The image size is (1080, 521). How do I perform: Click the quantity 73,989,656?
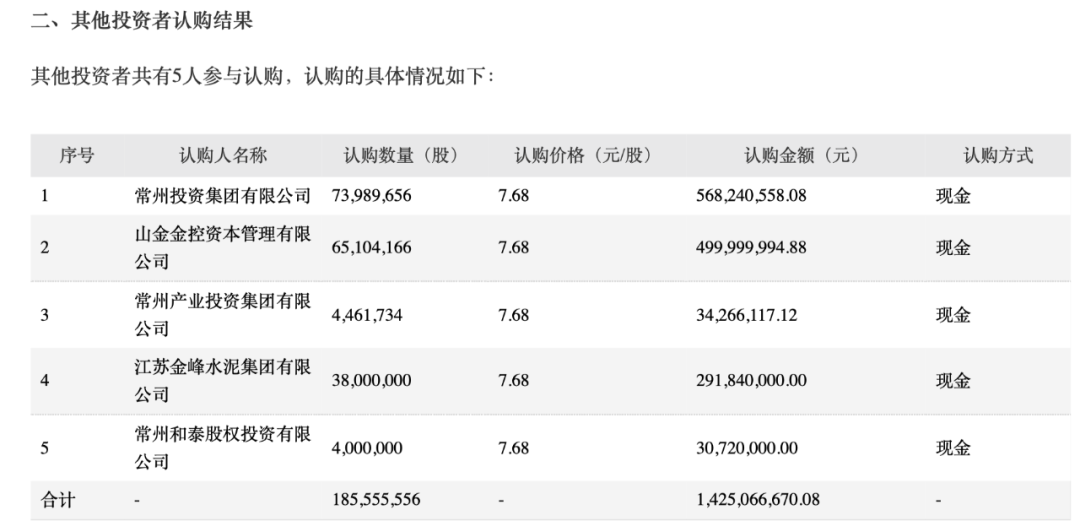[371, 196]
